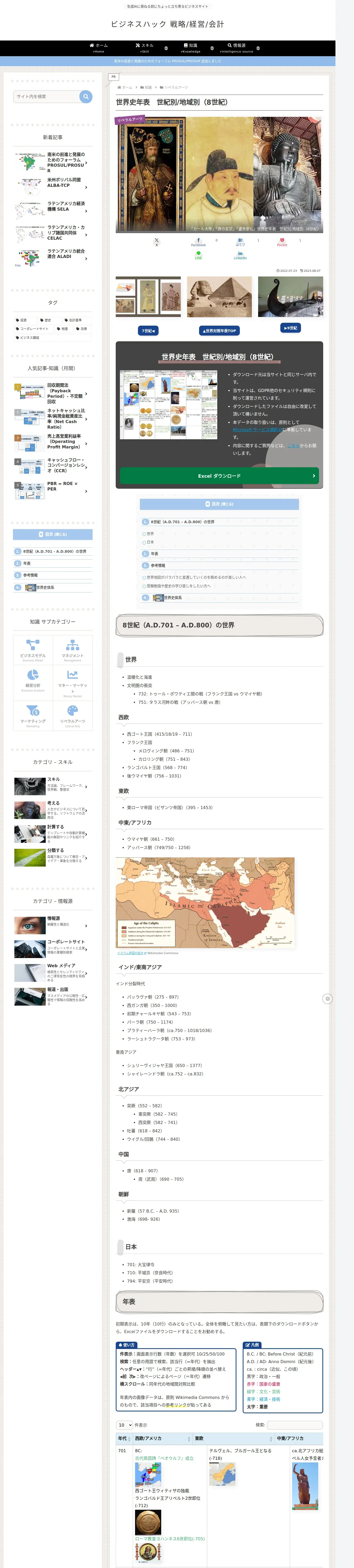Expand the スキル menu dropdown arrow

click(166, 48)
